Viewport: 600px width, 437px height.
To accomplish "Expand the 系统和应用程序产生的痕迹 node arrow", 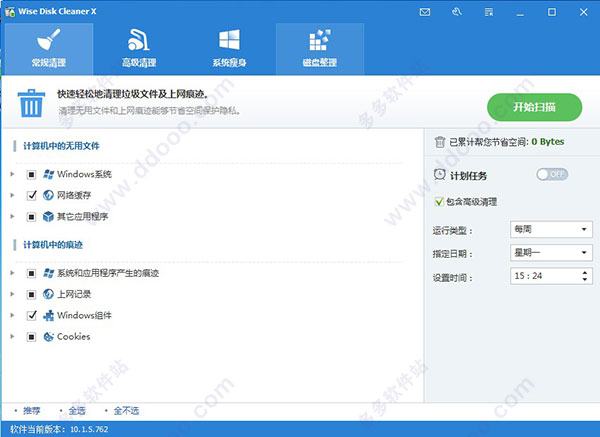I will coord(12,273).
